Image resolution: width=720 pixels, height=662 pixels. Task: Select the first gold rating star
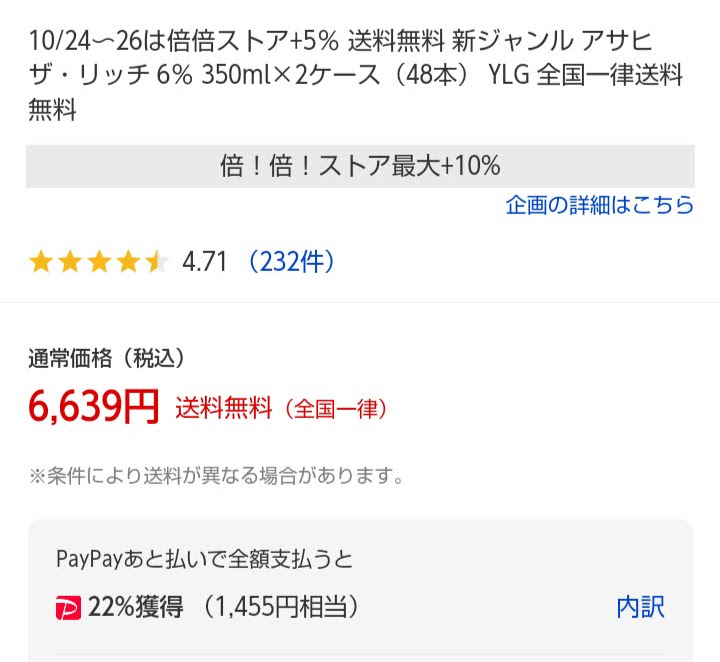click(x=40, y=262)
